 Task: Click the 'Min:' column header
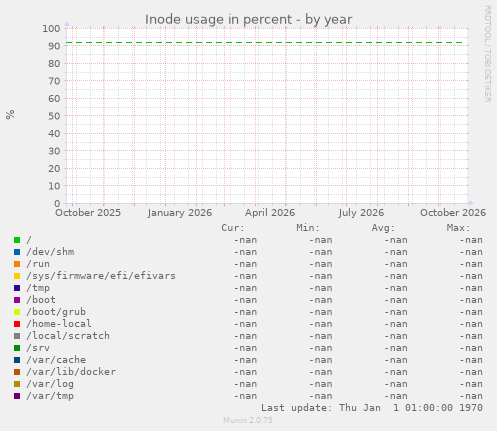click(308, 228)
